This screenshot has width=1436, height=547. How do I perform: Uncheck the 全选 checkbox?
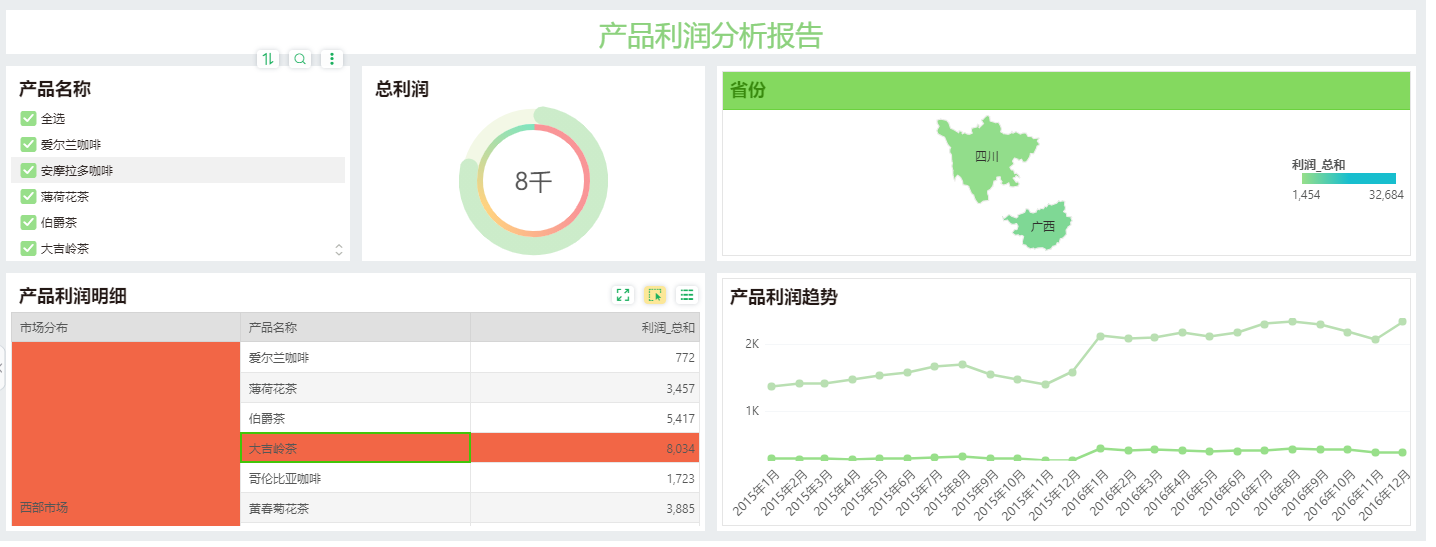tap(28, 119)
